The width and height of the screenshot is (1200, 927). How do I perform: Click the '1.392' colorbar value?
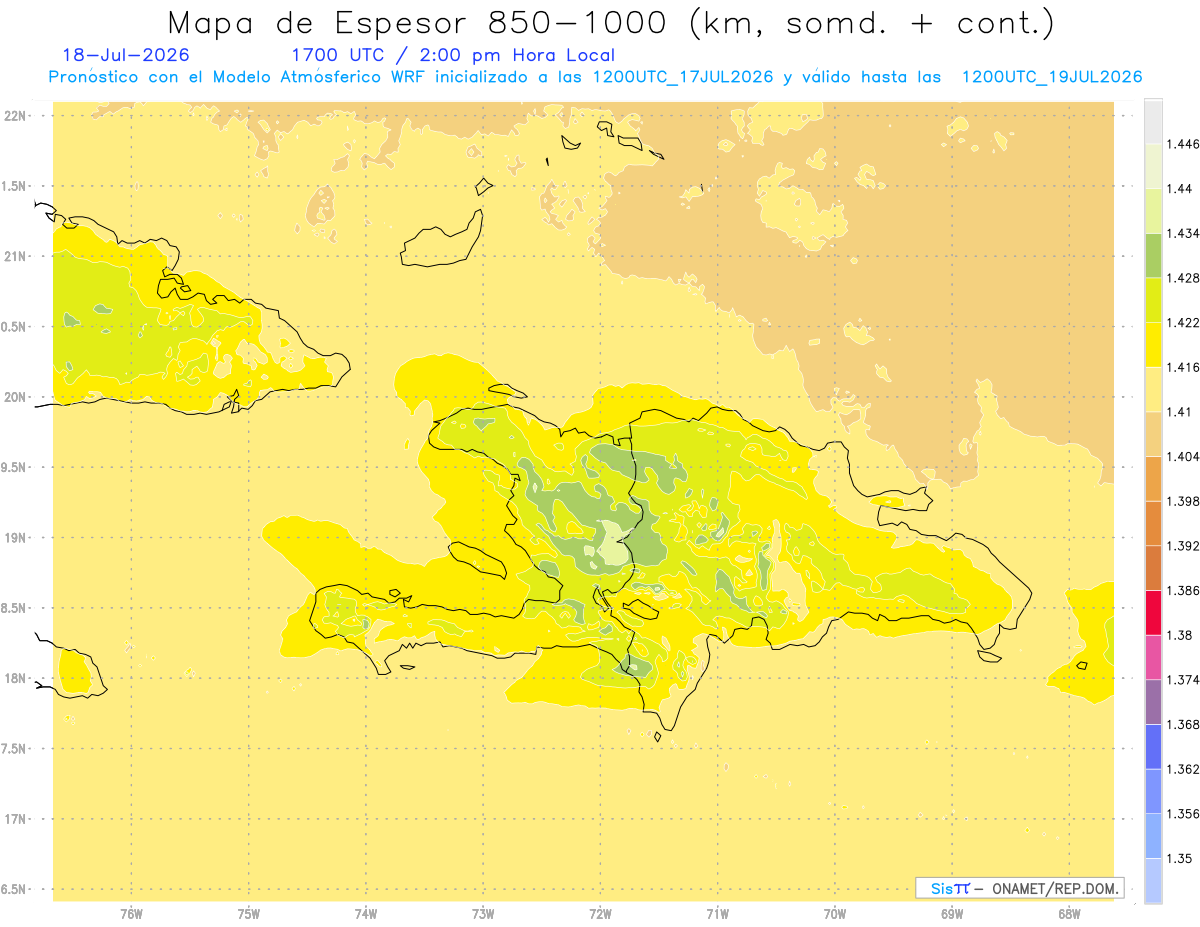click(x=1184, y=546)
